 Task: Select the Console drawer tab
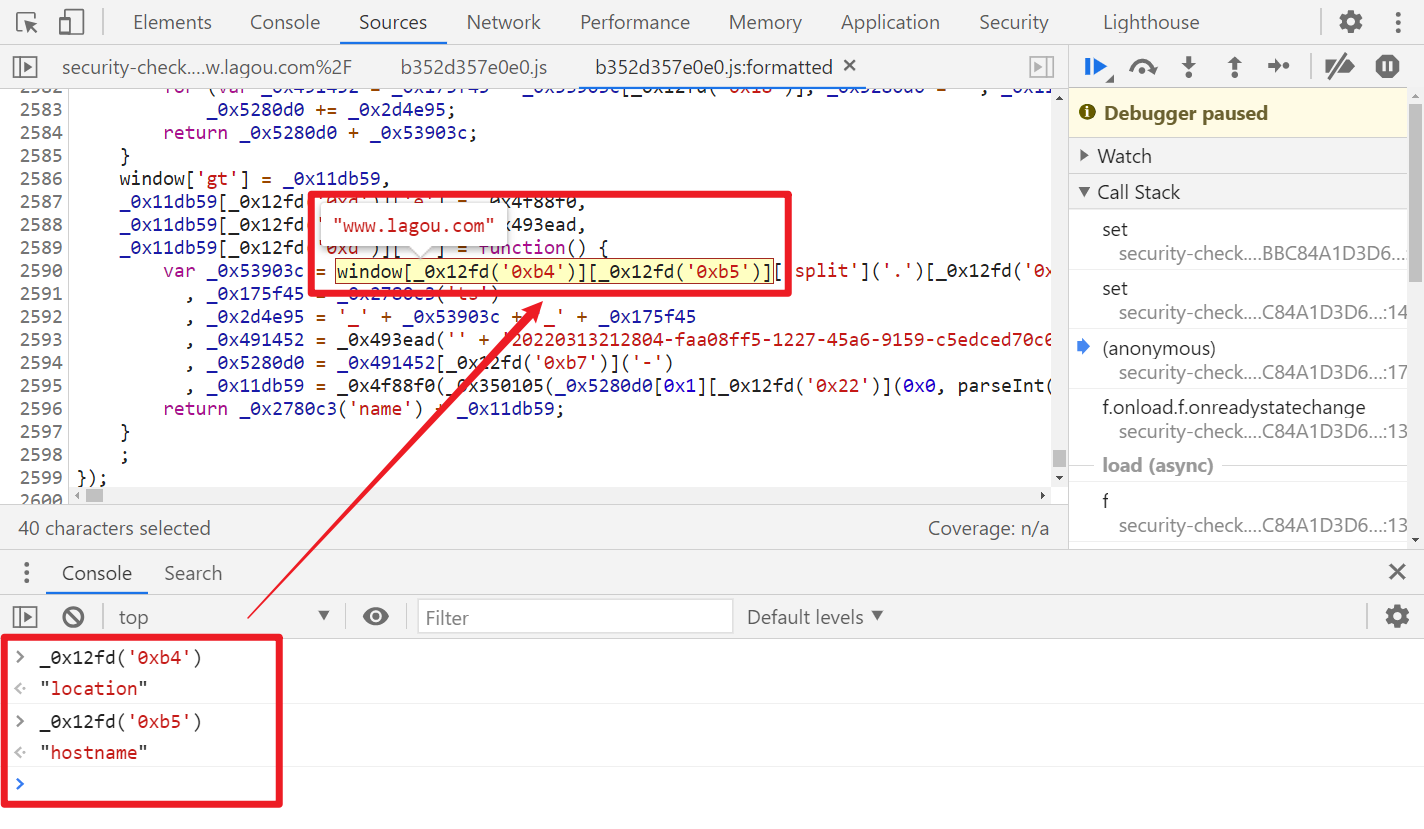[x=97, y=573]
